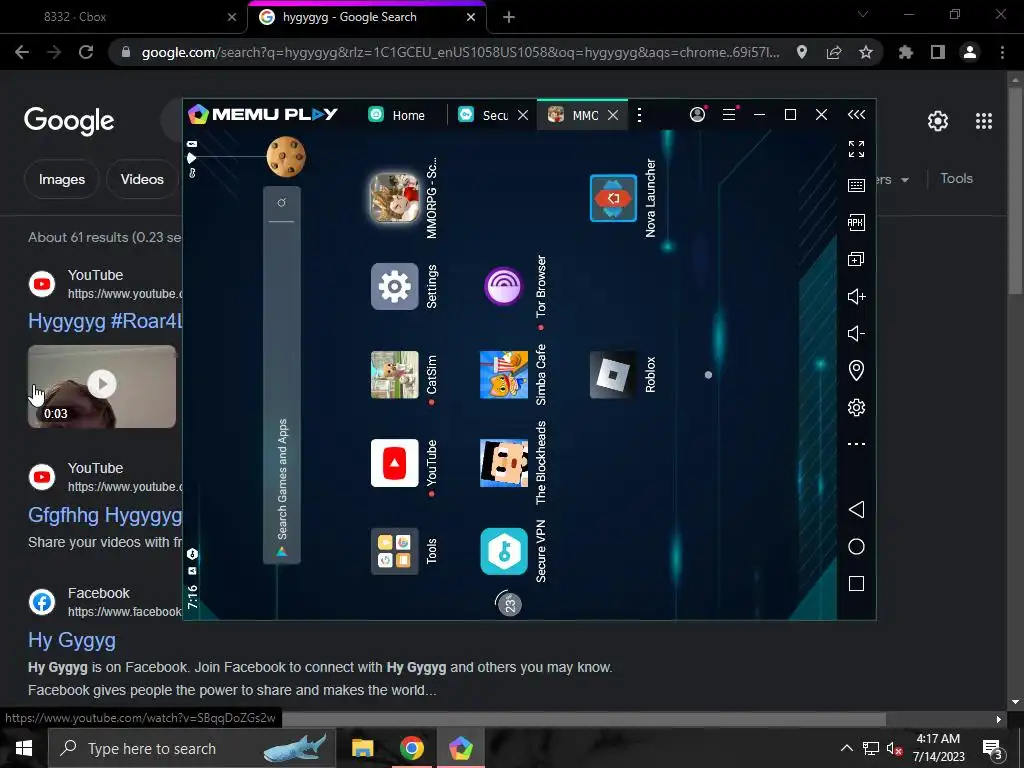Open Chrome extensions puzzle icon

pos(906,52)
